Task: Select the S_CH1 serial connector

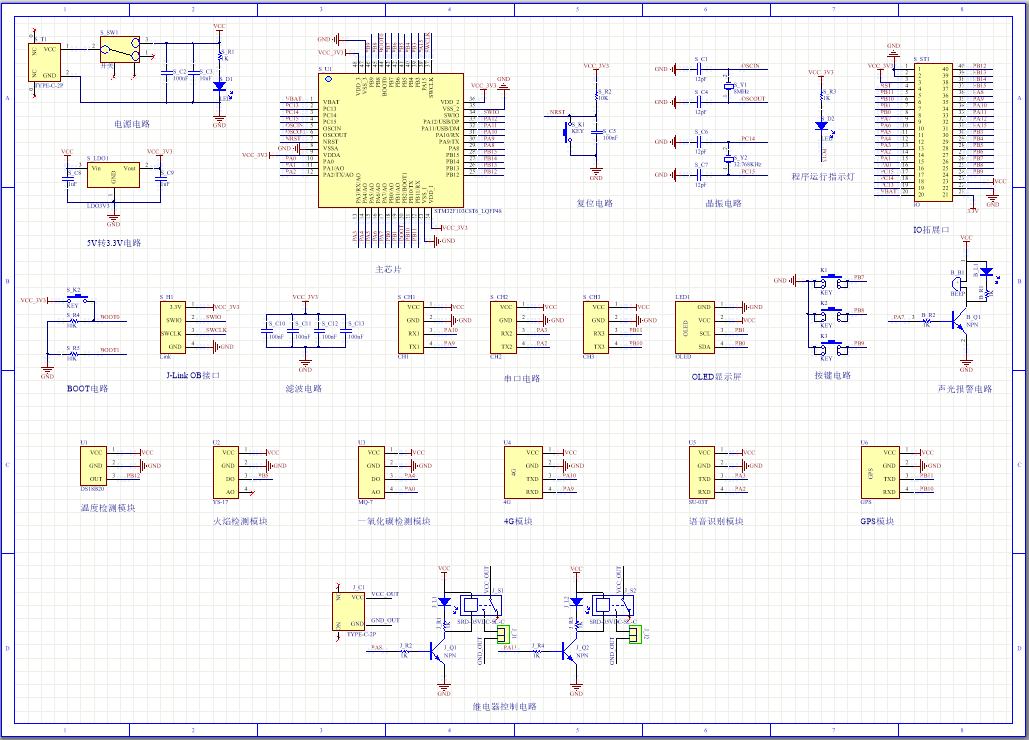Action: tap(411, 327)
